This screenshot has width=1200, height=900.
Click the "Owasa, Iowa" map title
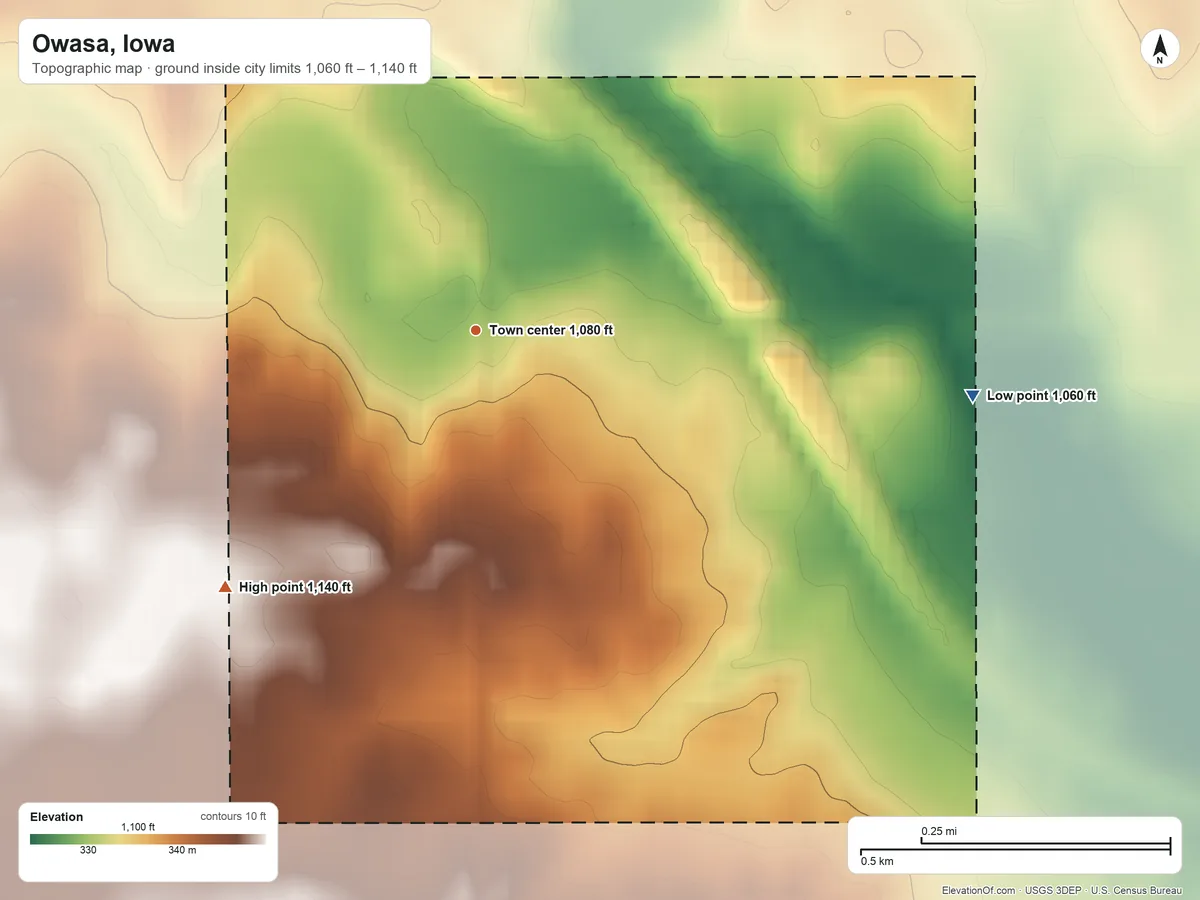tap(104, 44)
